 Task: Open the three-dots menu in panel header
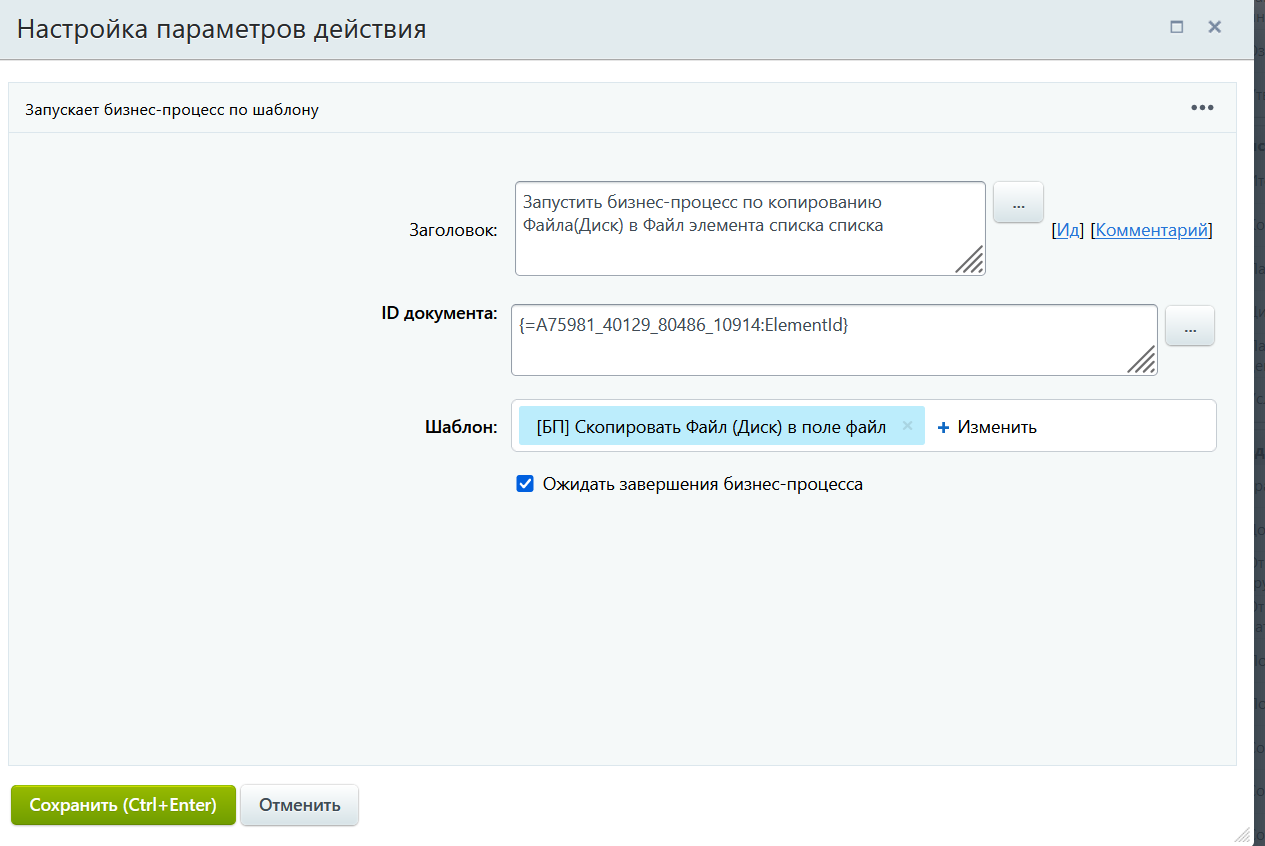(1202, 108)
